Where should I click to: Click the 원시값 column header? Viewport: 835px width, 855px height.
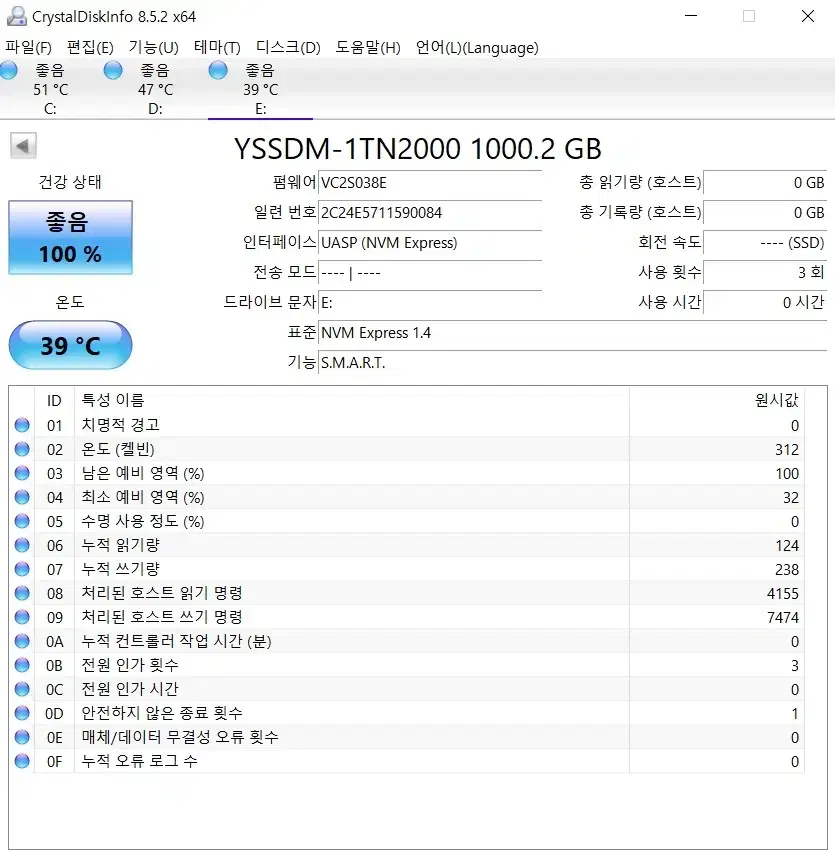point(717,400)
